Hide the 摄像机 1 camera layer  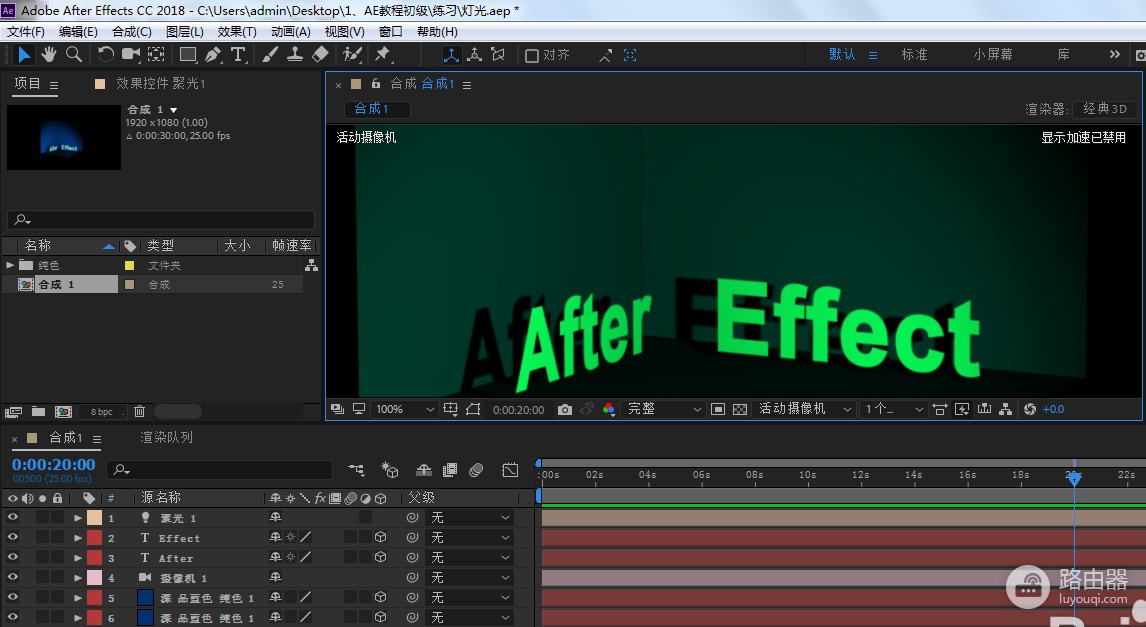click(x=12, y=577)
